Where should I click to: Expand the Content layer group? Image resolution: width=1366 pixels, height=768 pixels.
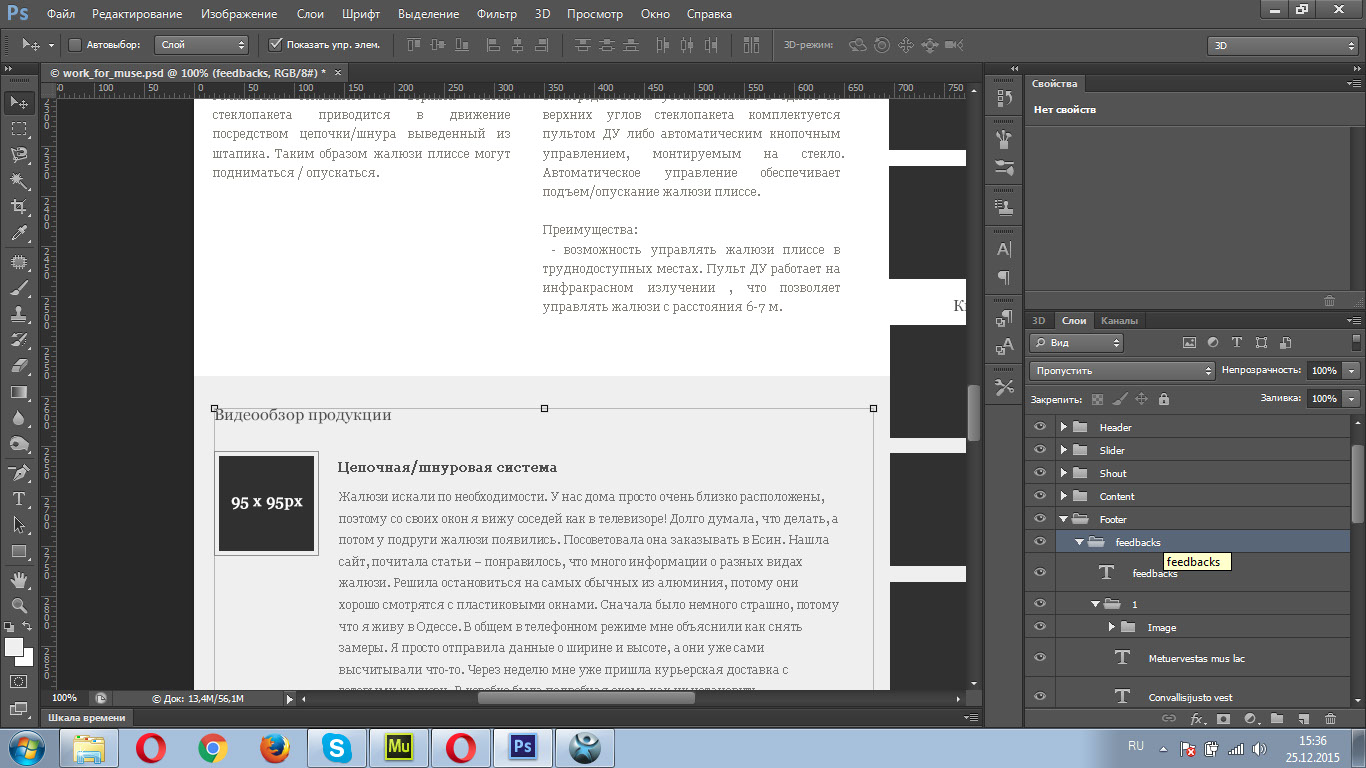point(1064,496)
